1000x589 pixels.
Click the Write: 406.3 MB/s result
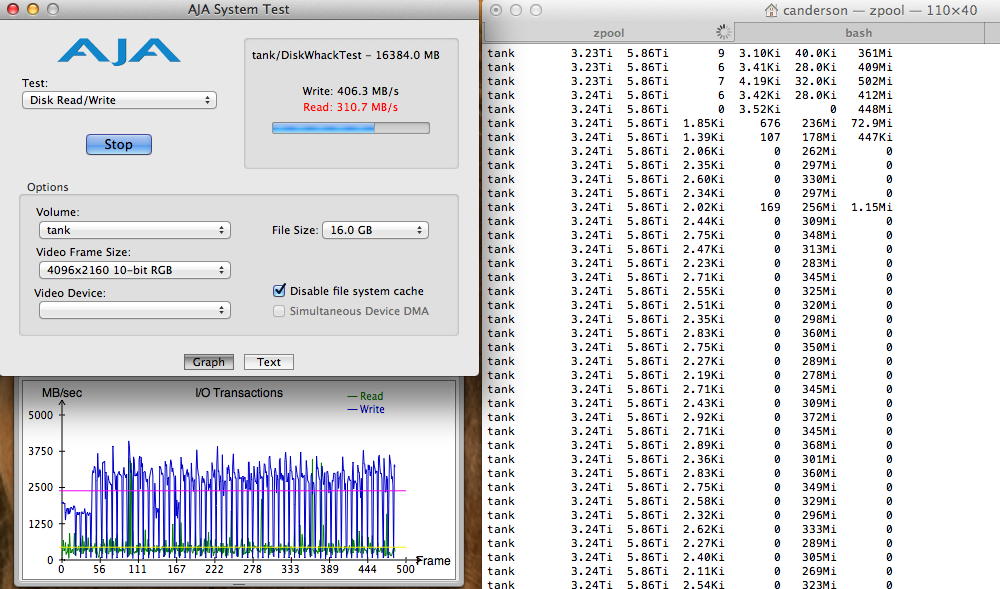351,91
